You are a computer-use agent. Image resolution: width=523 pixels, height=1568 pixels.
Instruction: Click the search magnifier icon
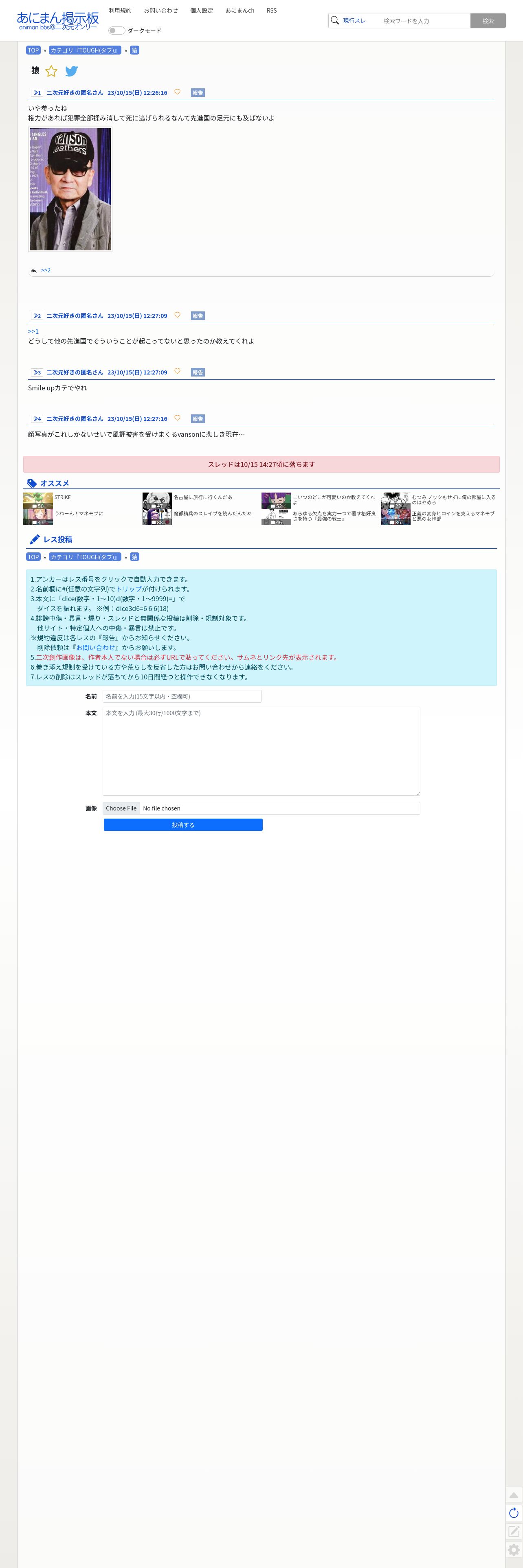[x=335, y=21]
